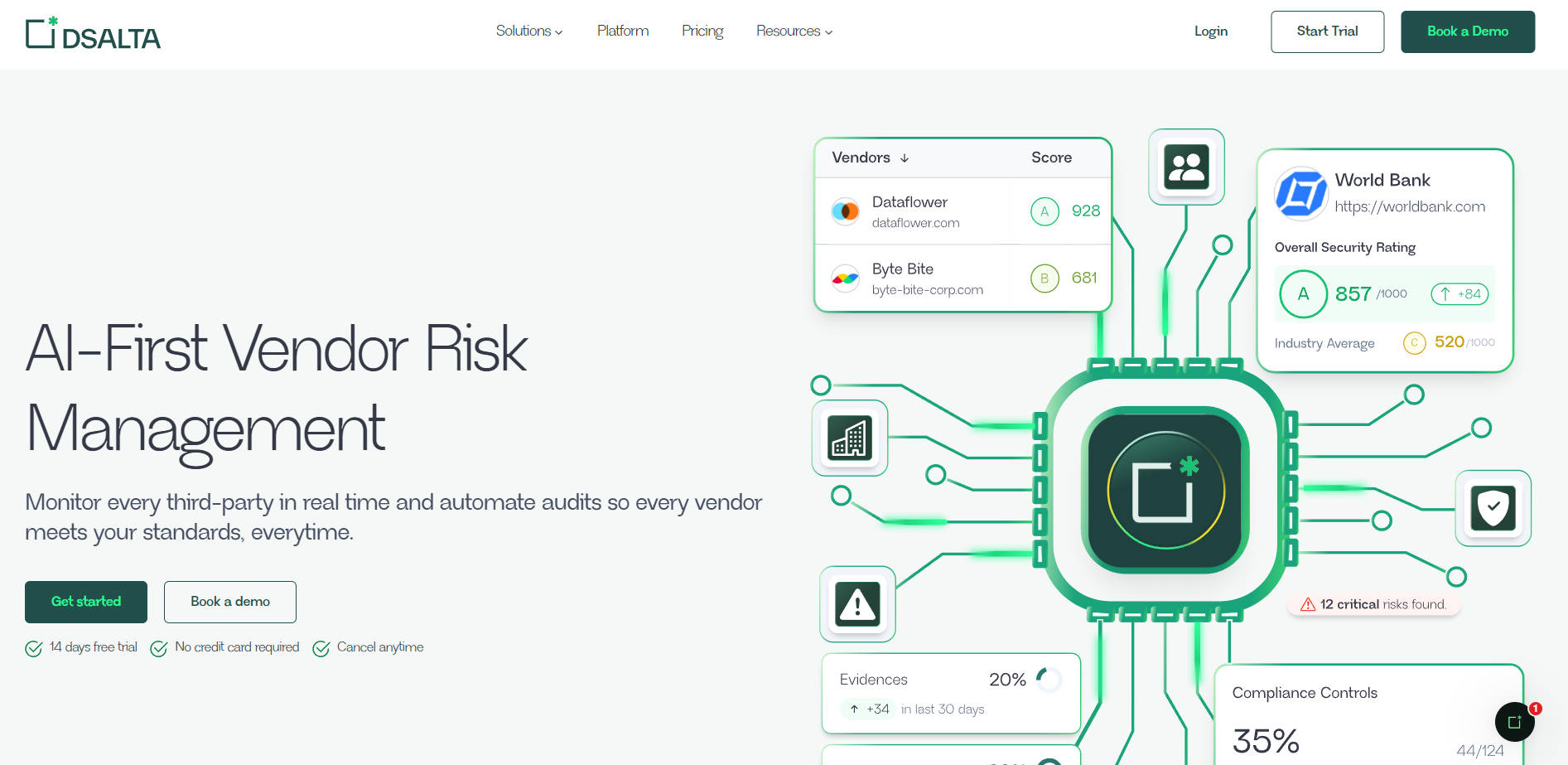Expand the Resources dropdown menu

click(x=794, y=31)
